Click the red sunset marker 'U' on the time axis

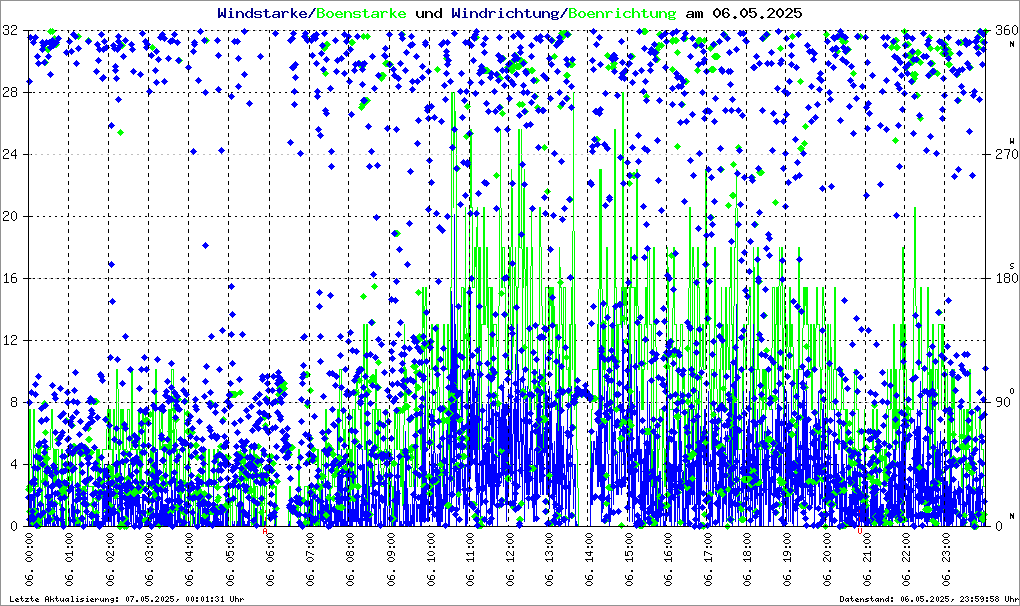click(860, 531)
